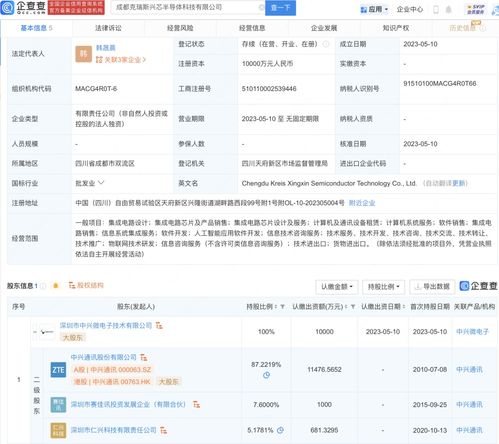Clear the company search box text
Screen dimensions: 499x444
262,7
